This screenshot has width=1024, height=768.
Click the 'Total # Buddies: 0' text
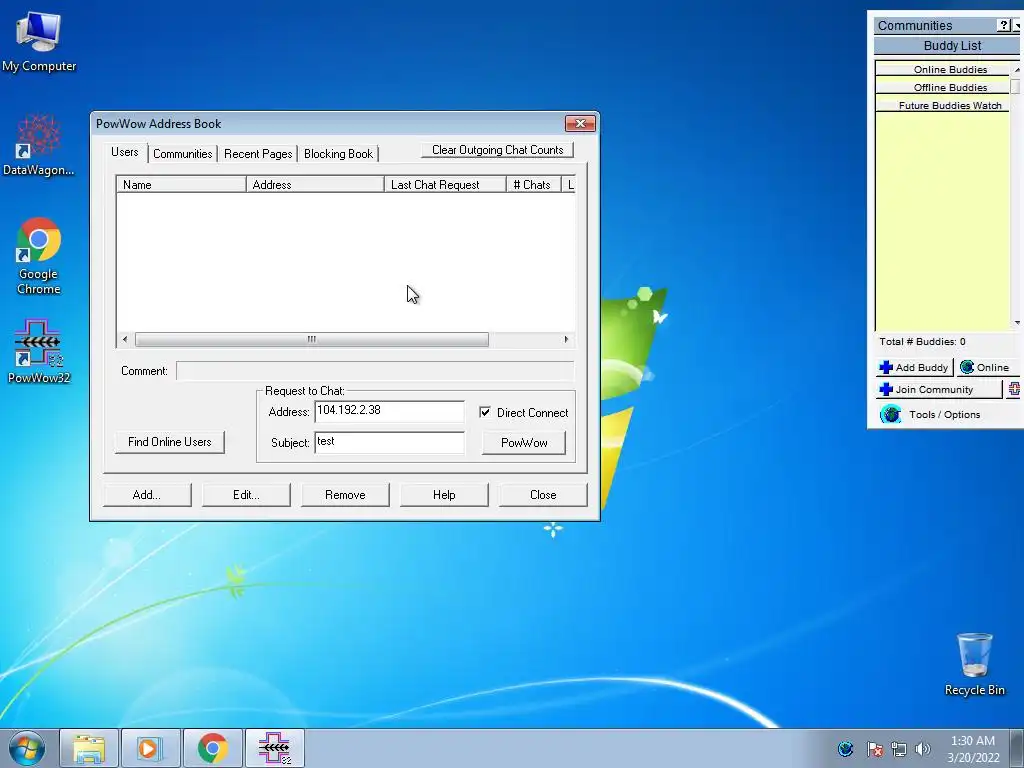pyautogui.click(x=922, y=342)
